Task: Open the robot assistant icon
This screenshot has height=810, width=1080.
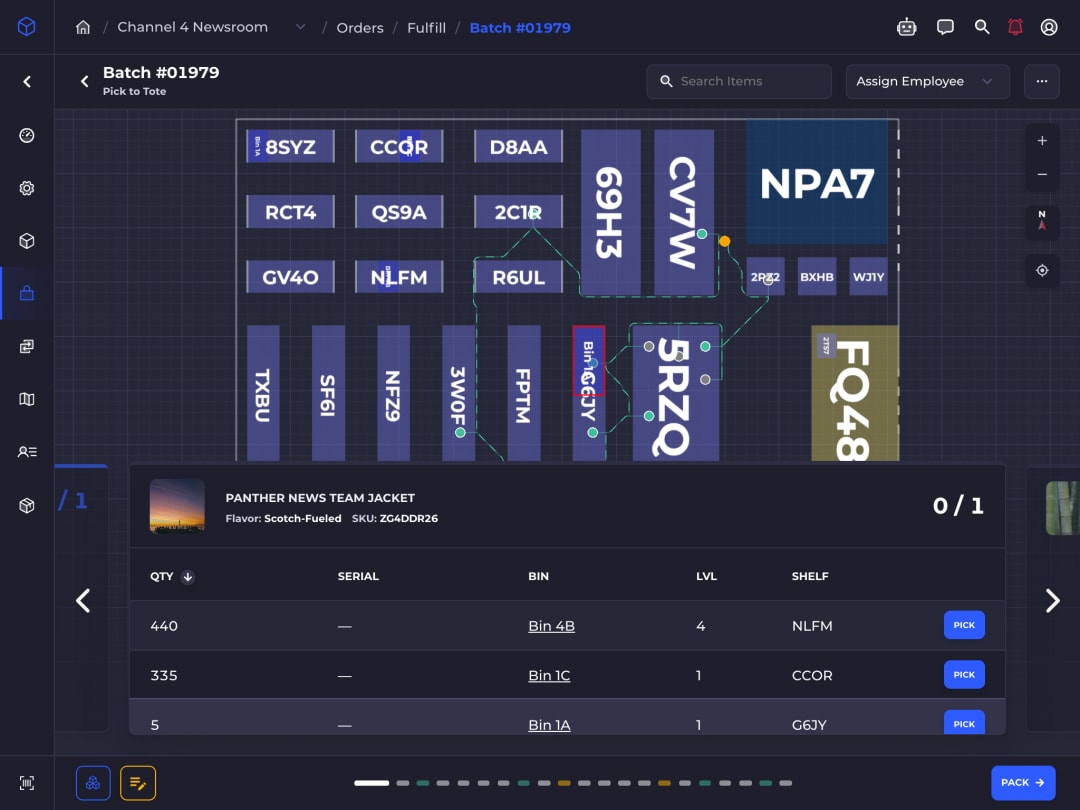Action: [x=906, y=28]
